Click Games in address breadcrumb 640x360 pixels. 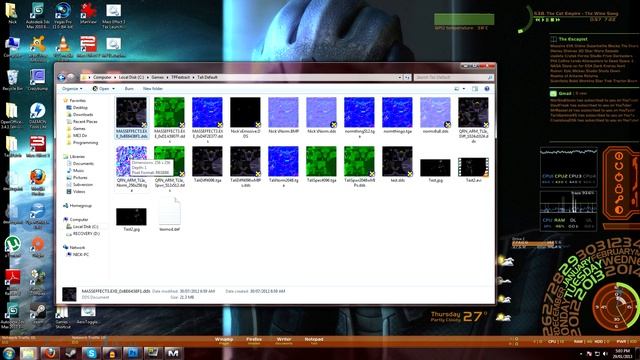point(158,77)
